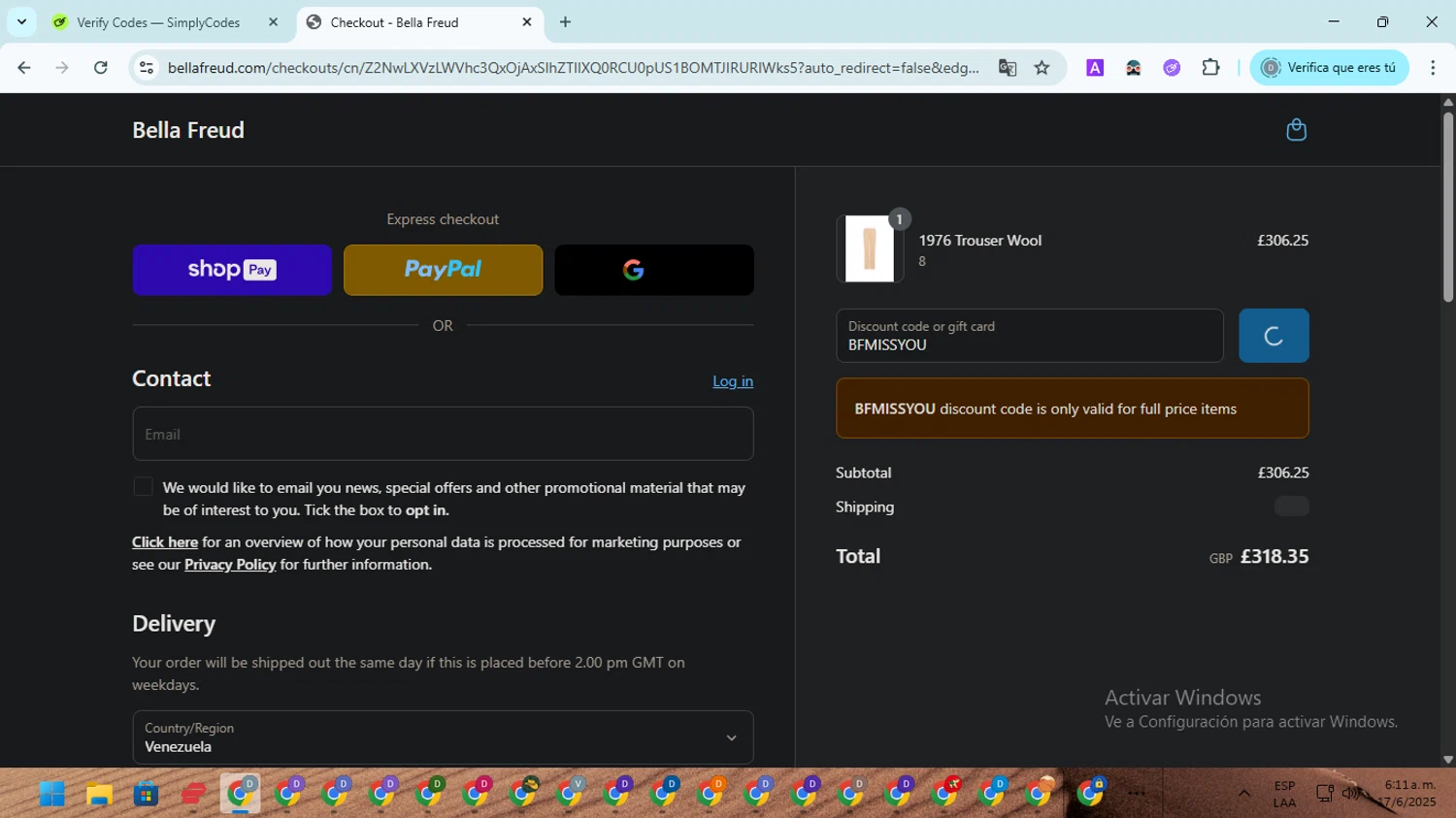Click the browser forward arrow
The height and width of the screenshot is (818, 1456).
62,68
